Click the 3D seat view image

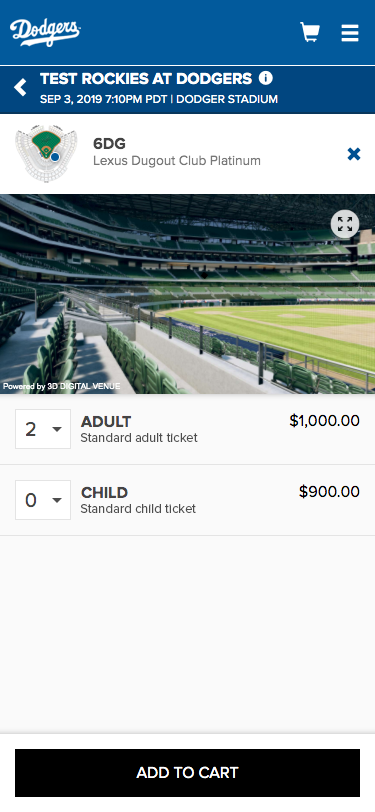[188, 294]
